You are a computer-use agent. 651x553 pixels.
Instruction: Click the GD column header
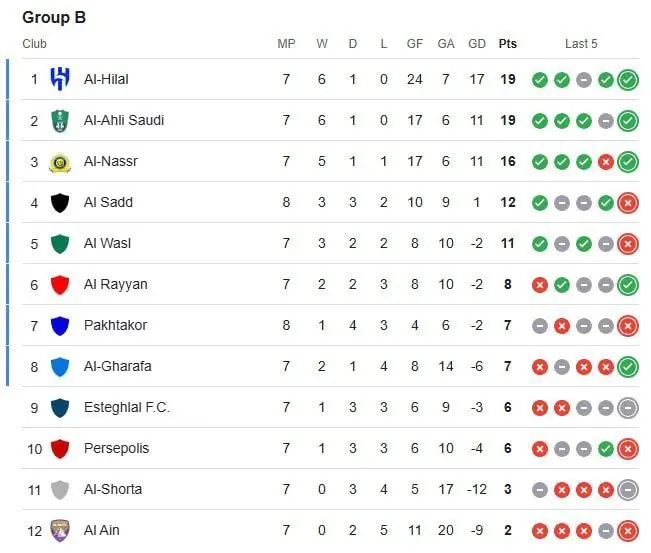[x=477, y=44]
